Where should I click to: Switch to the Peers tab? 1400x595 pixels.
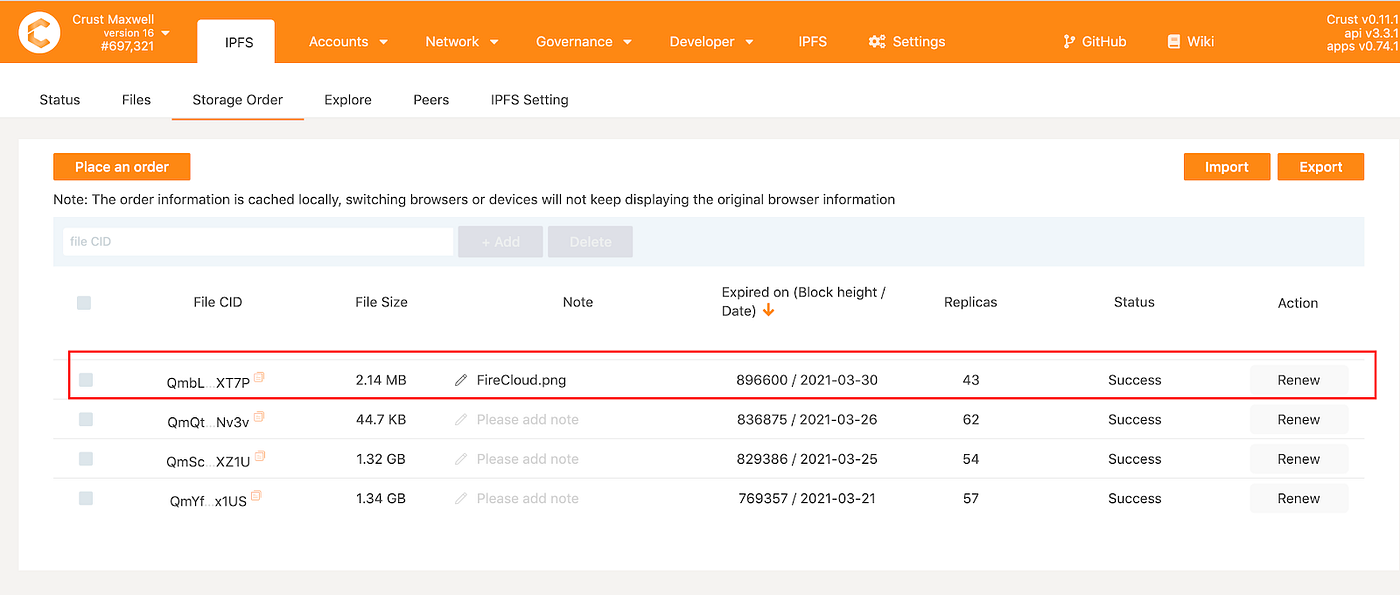431,100
